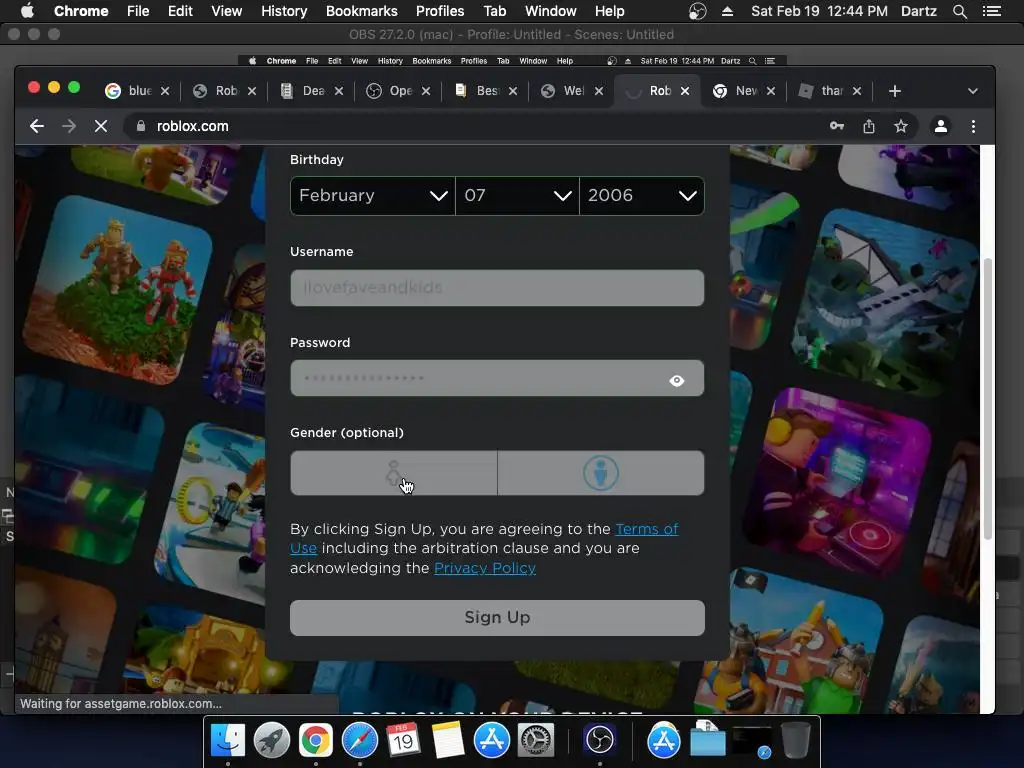Image resolution: width=1024 pixels, height=768 pixels.
Task: Open the Window menu
Action: (x=551, y=11)
